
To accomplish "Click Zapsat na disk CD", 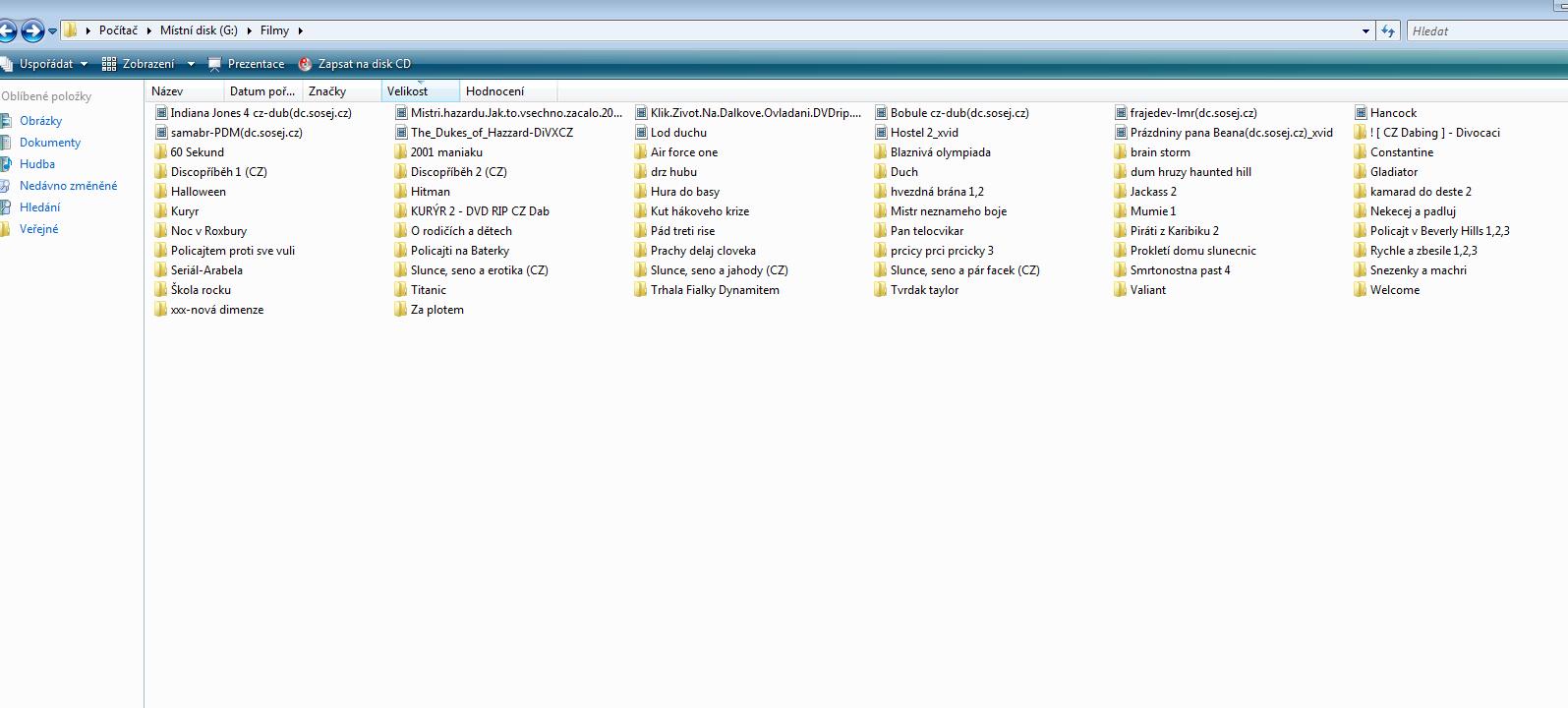I will [x=354, y=64].
